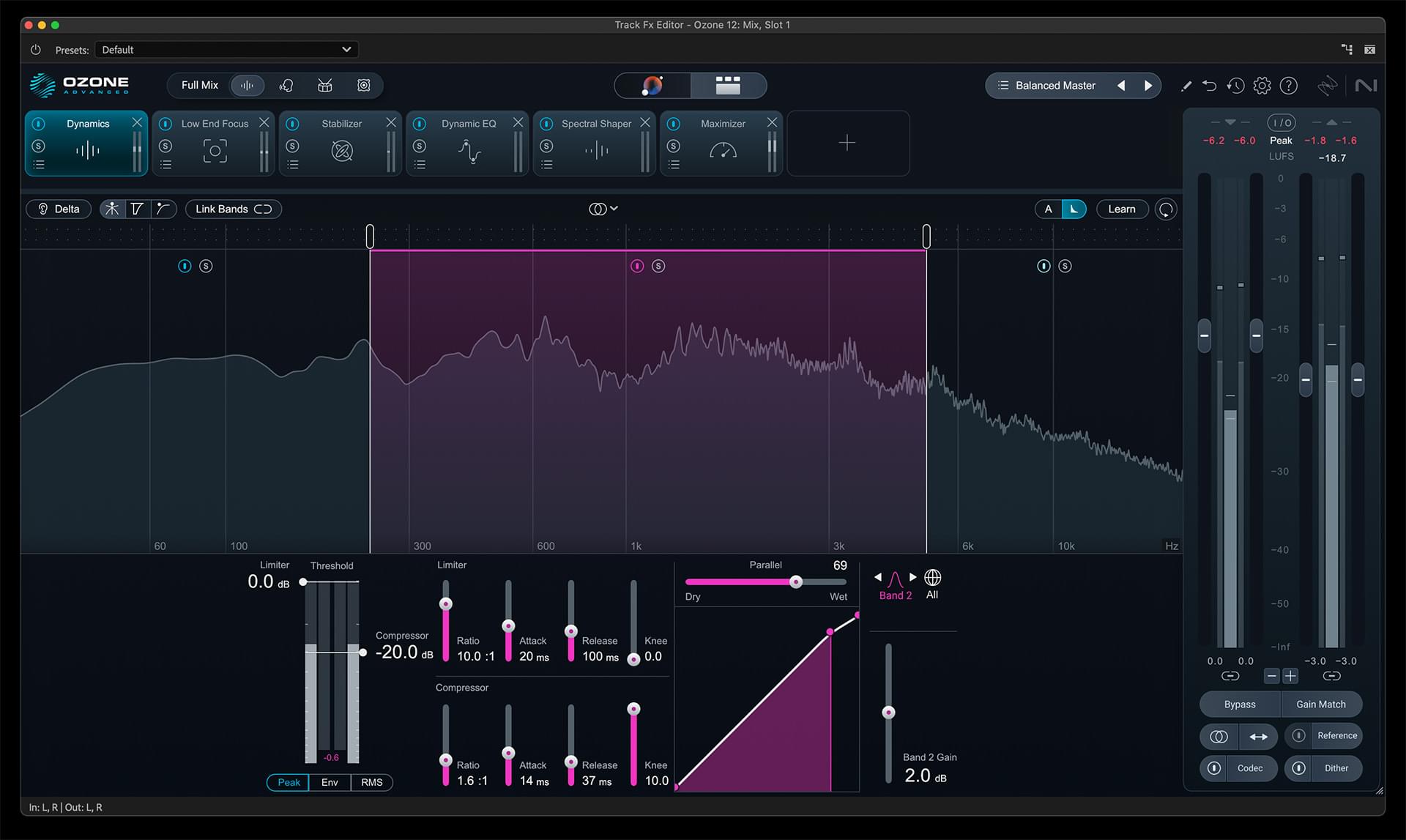Link the input gain faders
This screenshot has width=1406, height=840.
(1230, 676)
